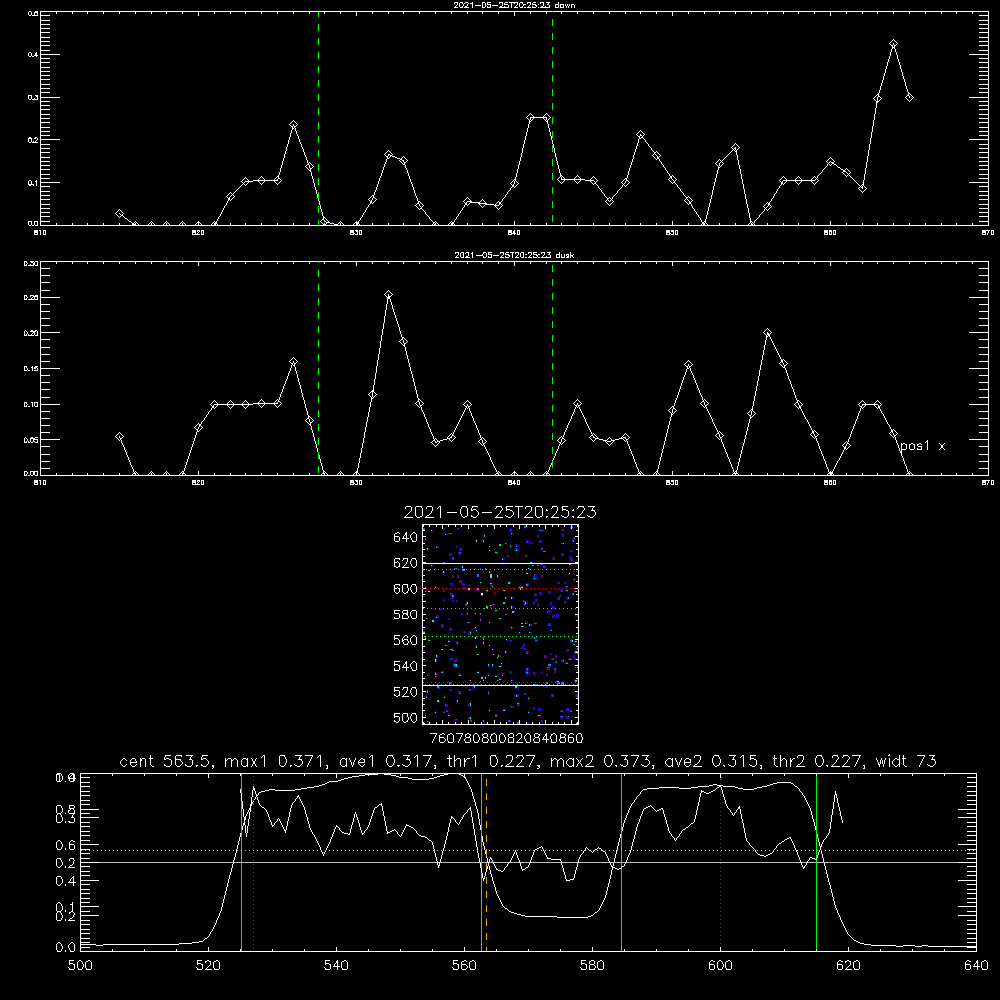
Task: Click the '840' x-axis label of dawn plot
Action: coord(514,233)
